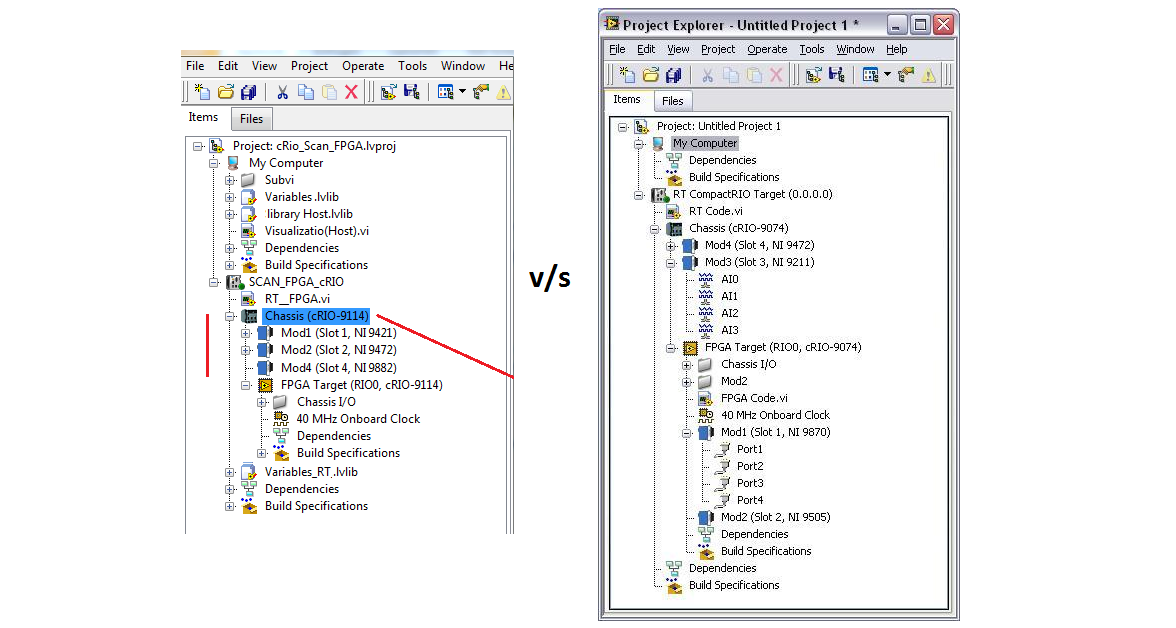Click Delete X icon in Project Explorer toolbar
The image size is (1176, 628).
[x=776, y=74]
